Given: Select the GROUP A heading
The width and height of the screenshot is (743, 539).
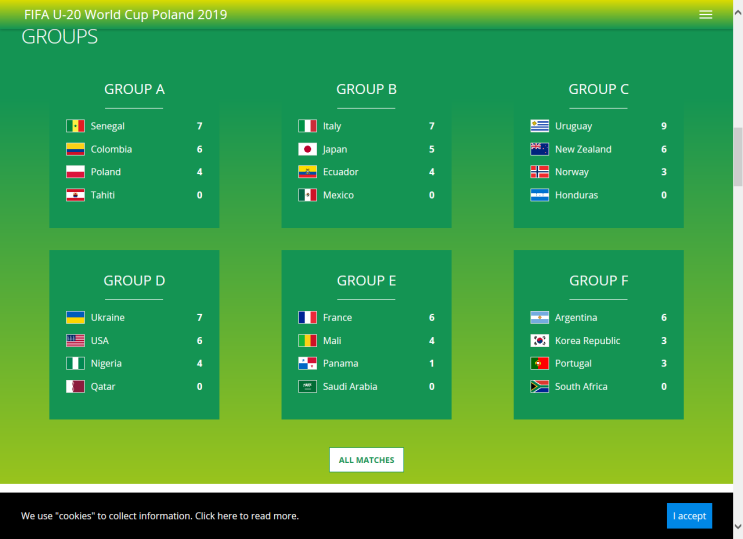Looking at the screenshot, I should point(134,89).
